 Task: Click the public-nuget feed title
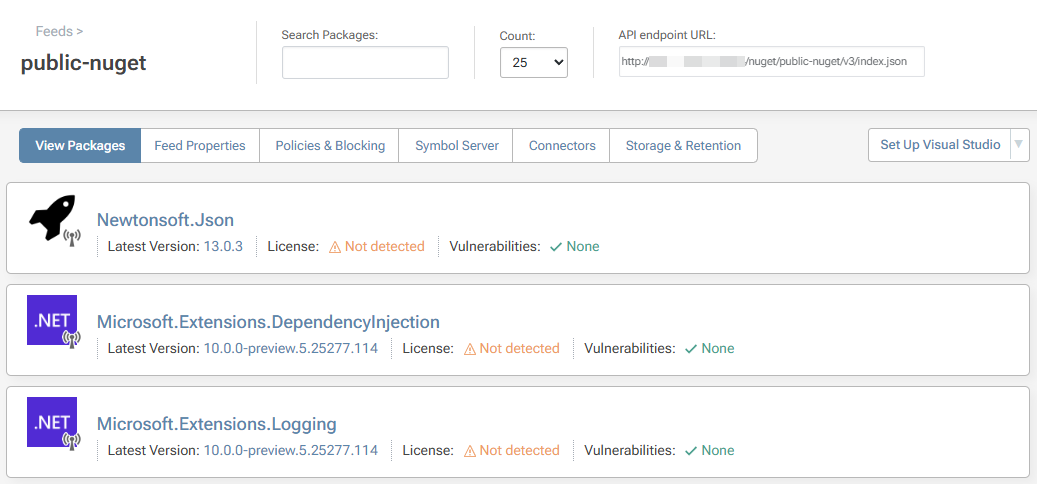(83, 63)
